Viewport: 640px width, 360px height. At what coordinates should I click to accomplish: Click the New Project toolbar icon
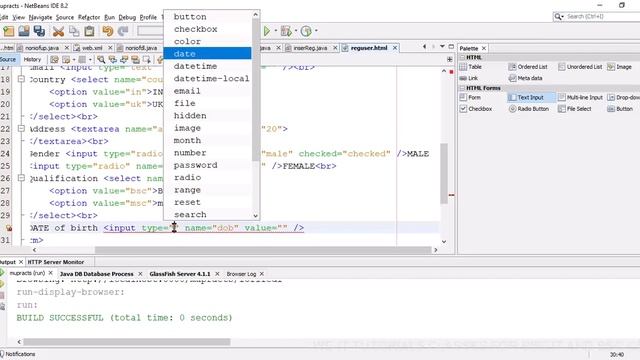(9, 31)
